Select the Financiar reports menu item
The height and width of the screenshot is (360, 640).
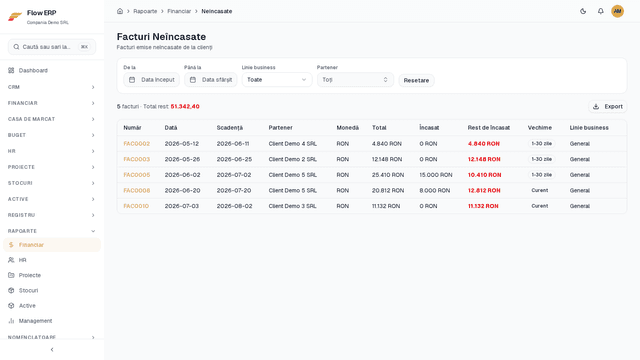coord(52,245)
